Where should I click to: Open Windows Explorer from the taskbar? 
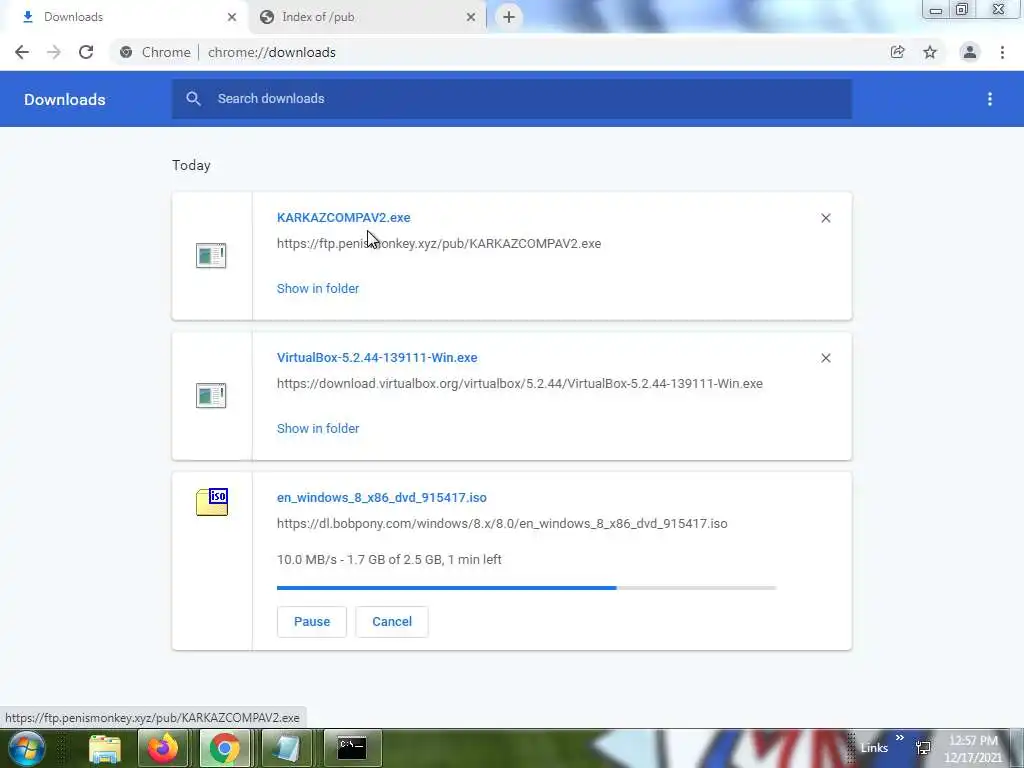pos(104,749)
